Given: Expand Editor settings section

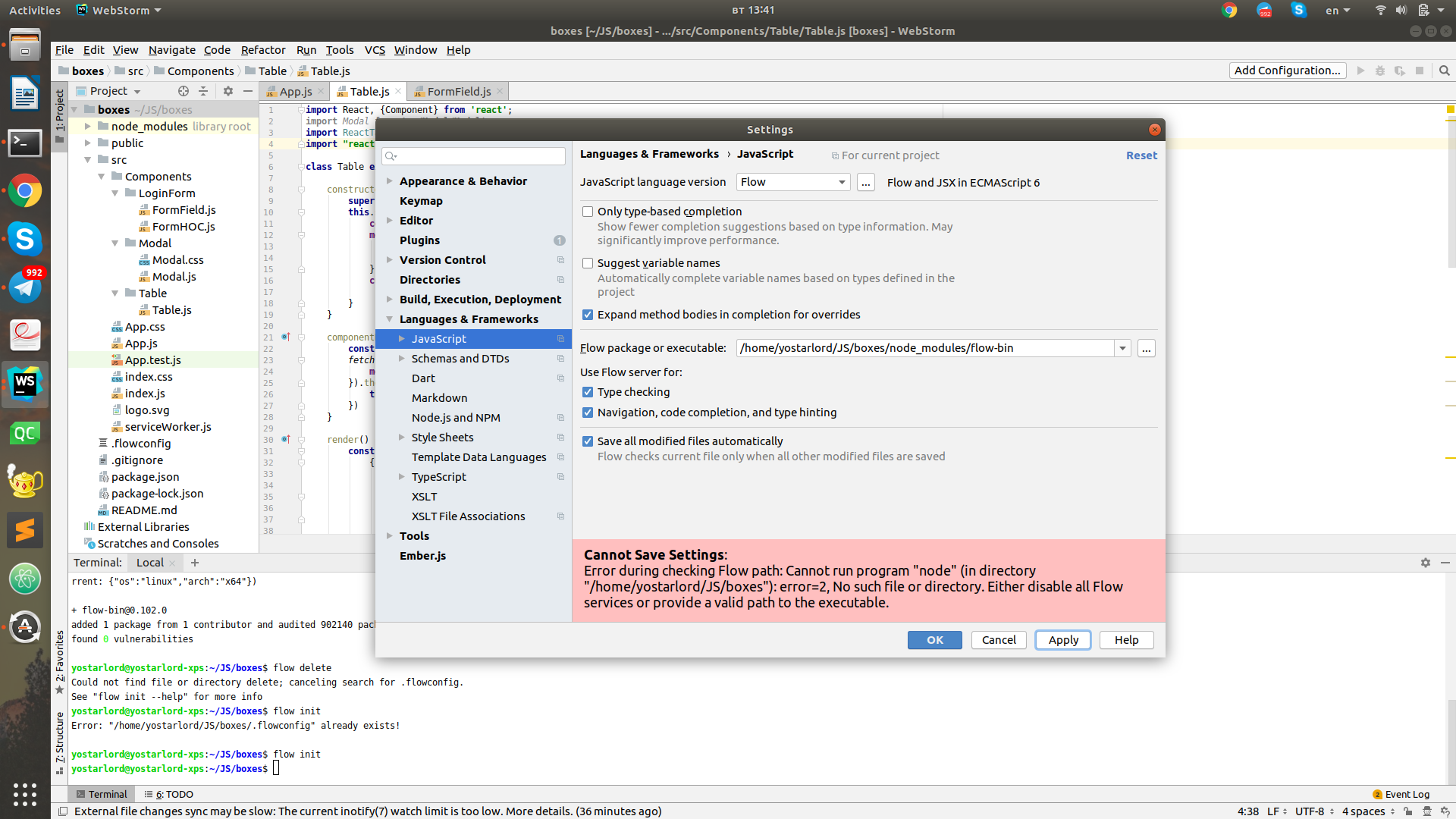Looking at the screenshot, I should [390, 221].
